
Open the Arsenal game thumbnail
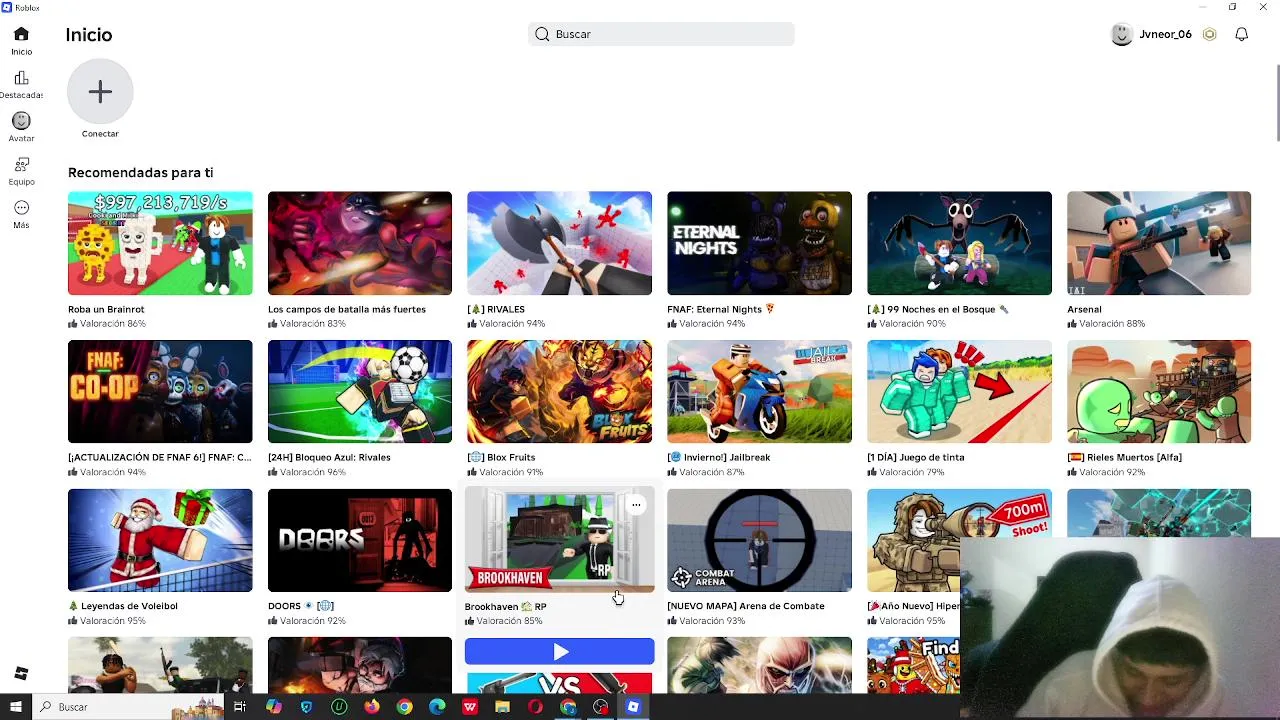pyautogui.click(x=1159, y=243)
